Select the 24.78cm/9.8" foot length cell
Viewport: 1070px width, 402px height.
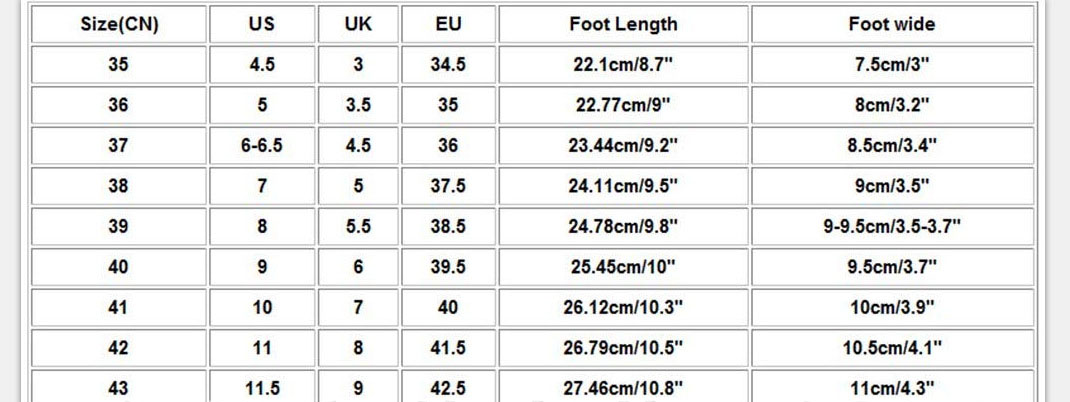623,227
